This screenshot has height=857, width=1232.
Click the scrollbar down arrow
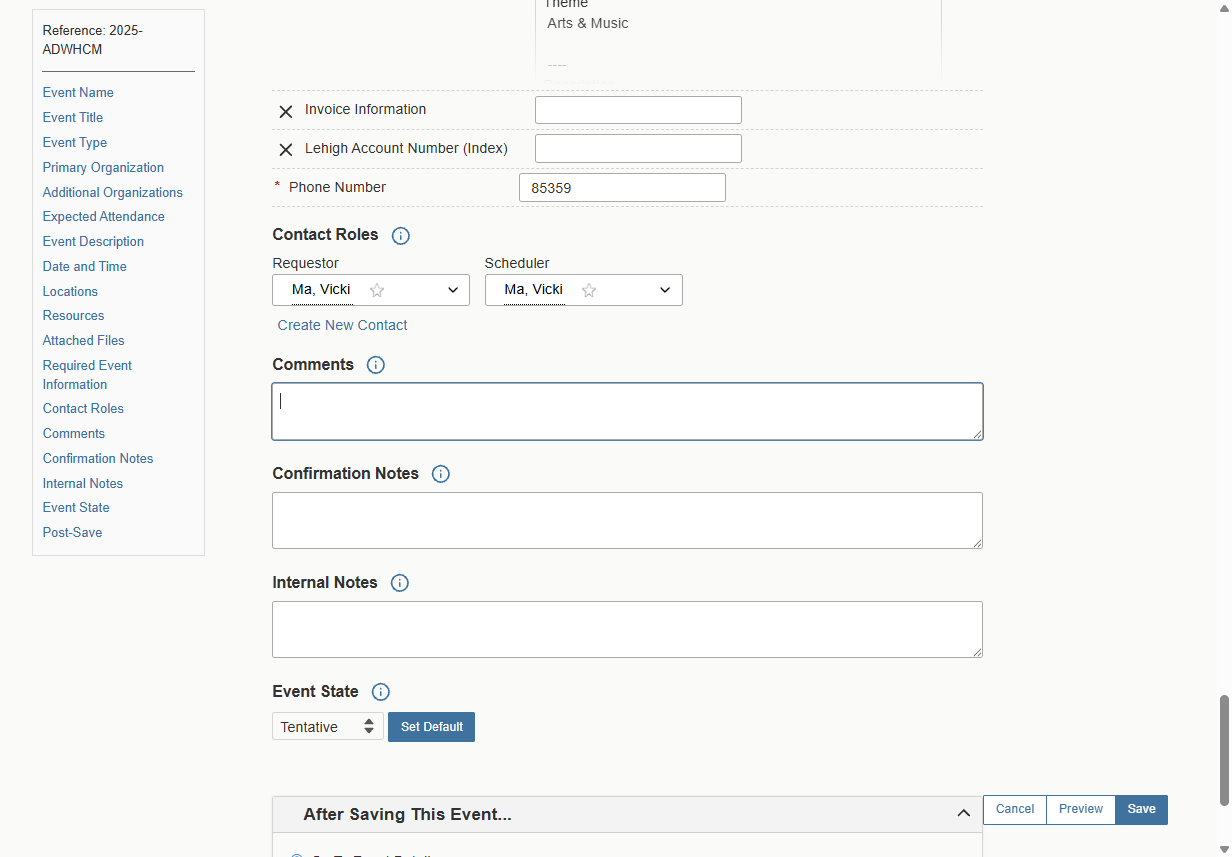pos(1223,849)
